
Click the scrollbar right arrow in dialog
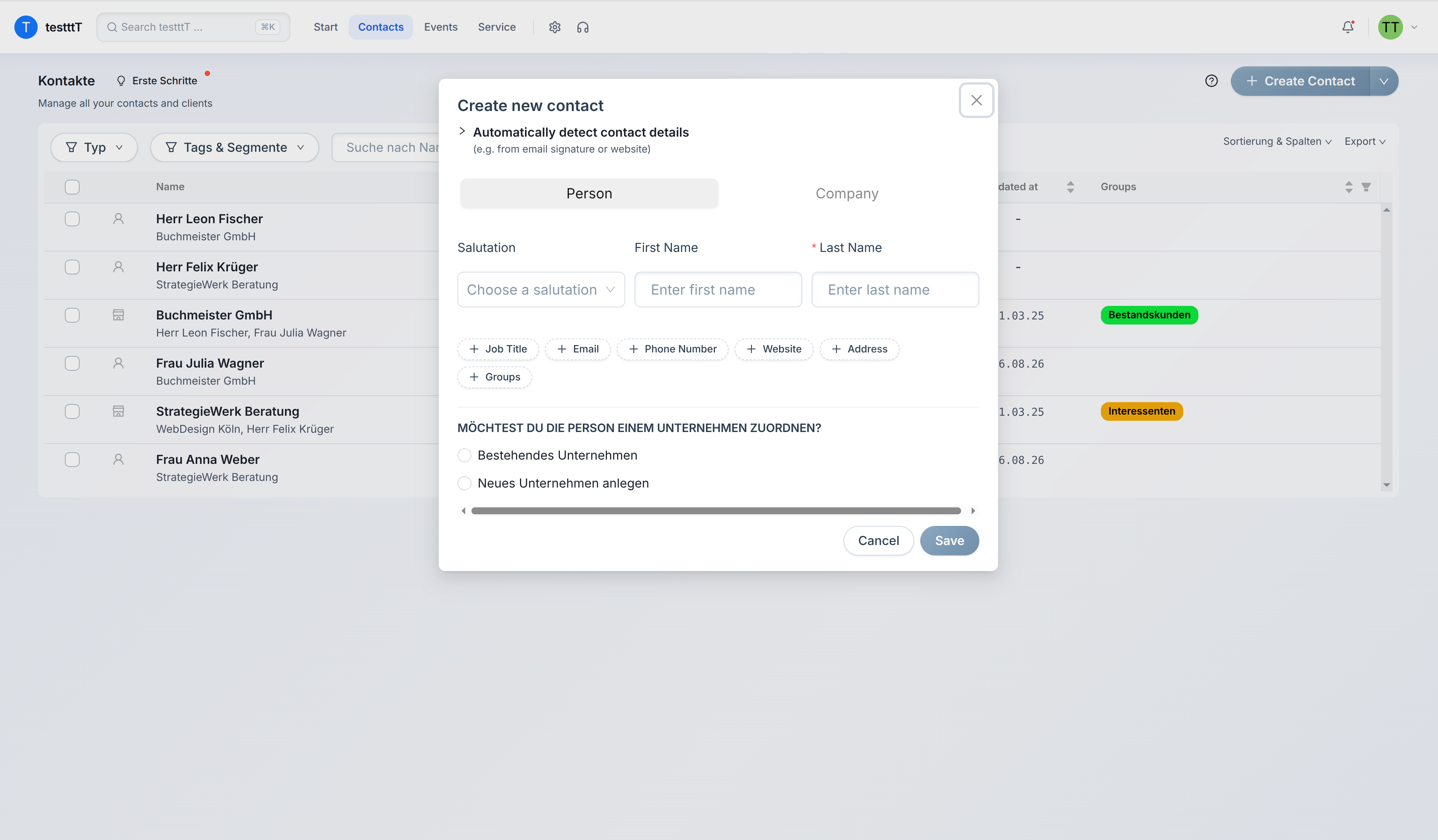pyautogui.click(x=973, y=511)
